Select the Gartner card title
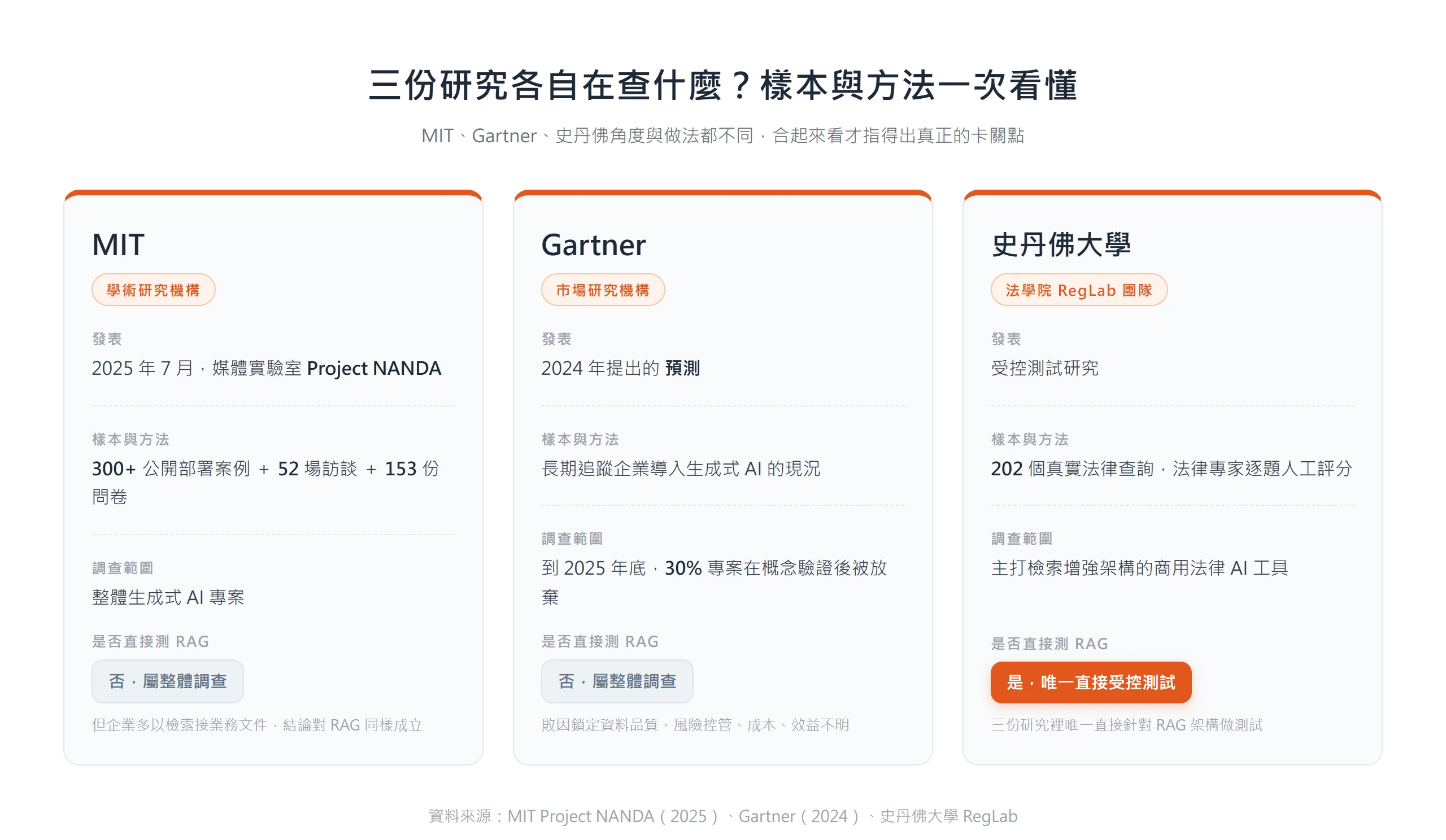Image resolution: width=1446 pixels, height=840 pixels. [593, 245]
